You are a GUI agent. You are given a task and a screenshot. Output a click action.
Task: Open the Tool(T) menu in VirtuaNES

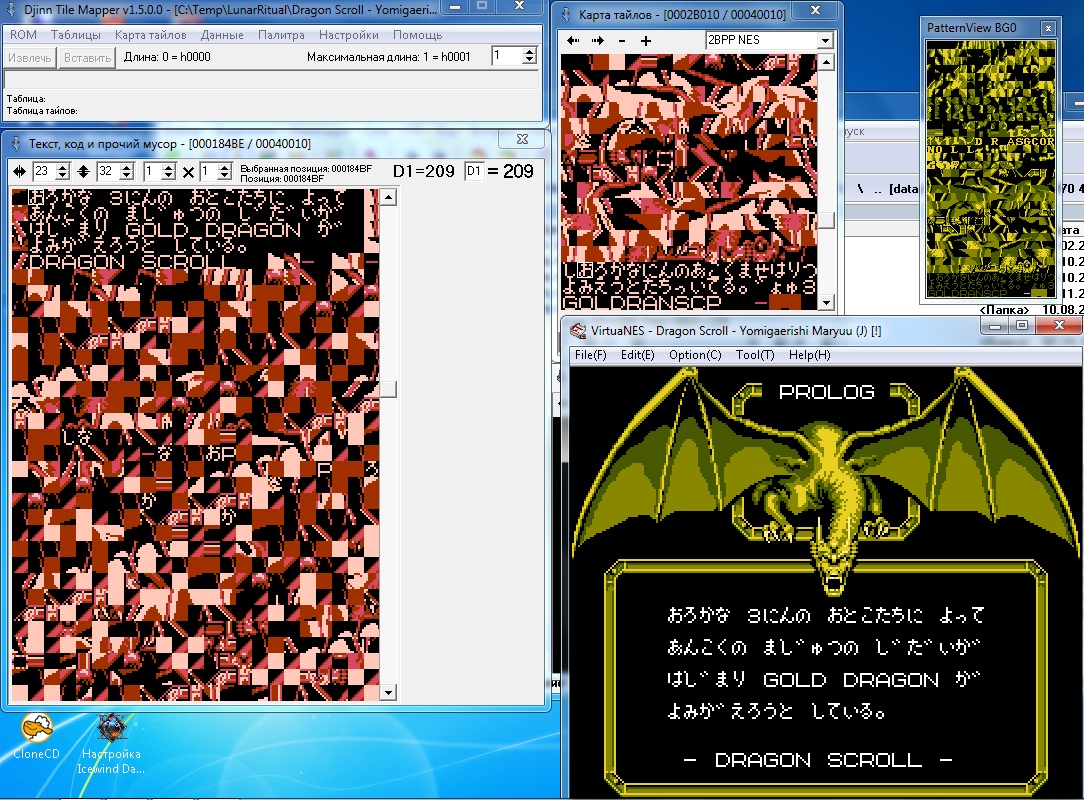755,355
